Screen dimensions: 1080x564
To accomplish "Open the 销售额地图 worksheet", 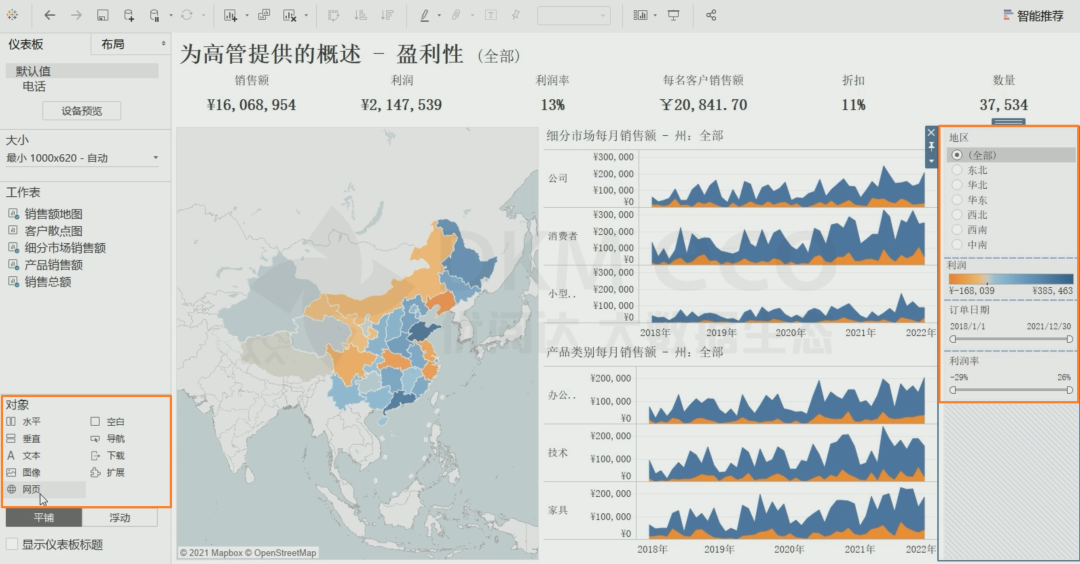I will pyautogui.click(x=54, y=214).
